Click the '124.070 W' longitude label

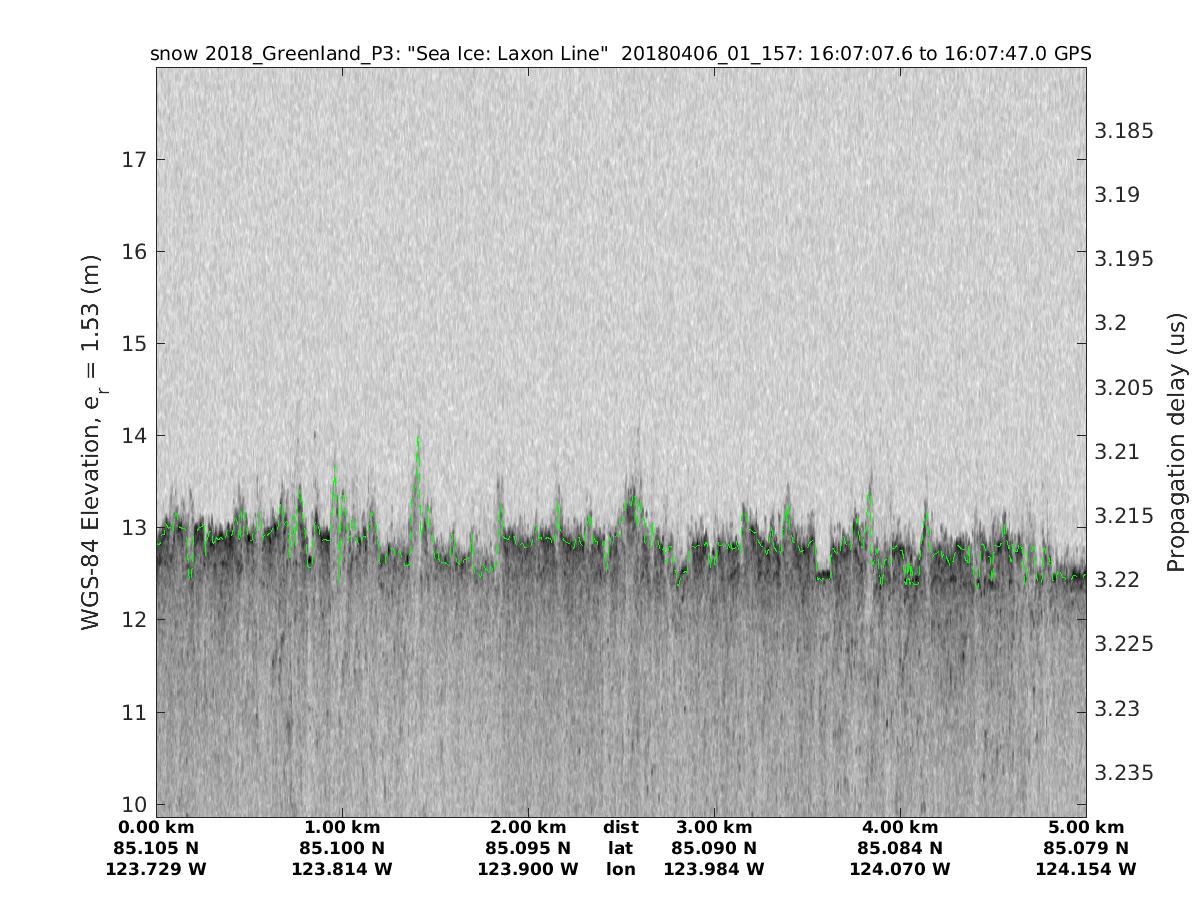pyautogui.click(x=900, y=870)
